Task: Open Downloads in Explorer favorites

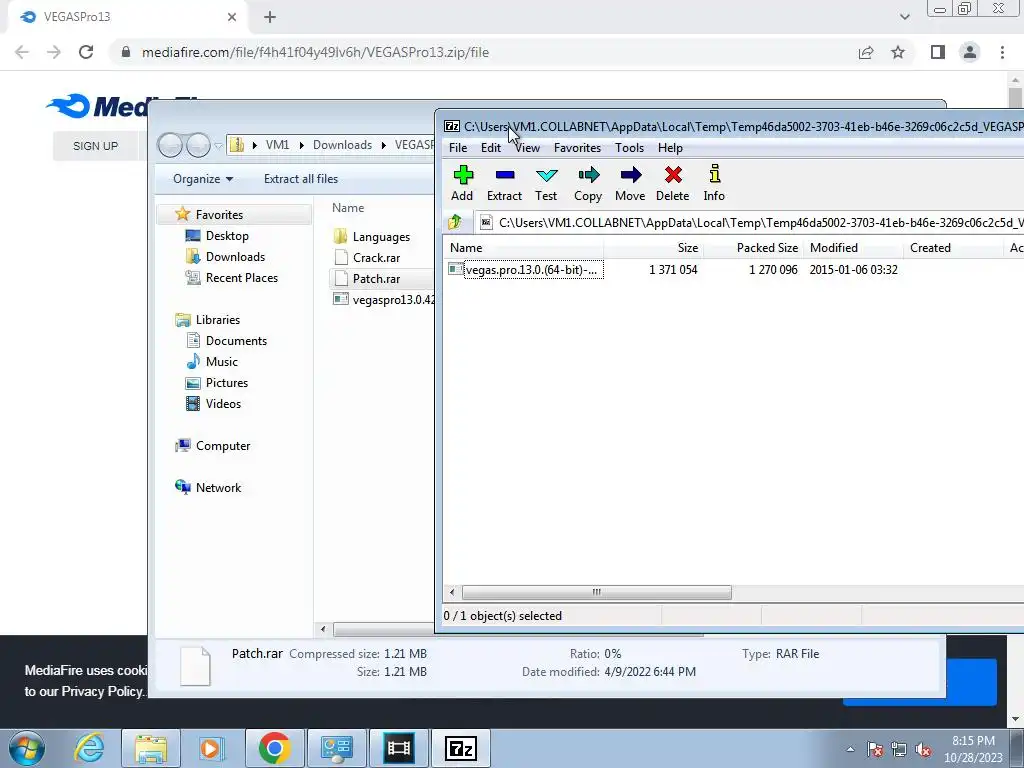Action: point(235,257)
